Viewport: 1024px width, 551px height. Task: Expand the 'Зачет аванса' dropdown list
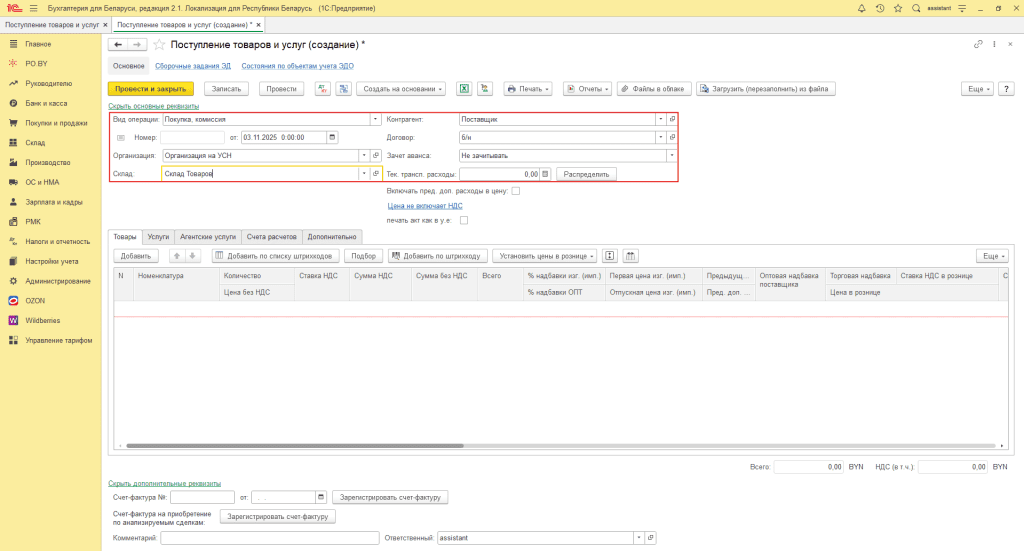[671, 156]
